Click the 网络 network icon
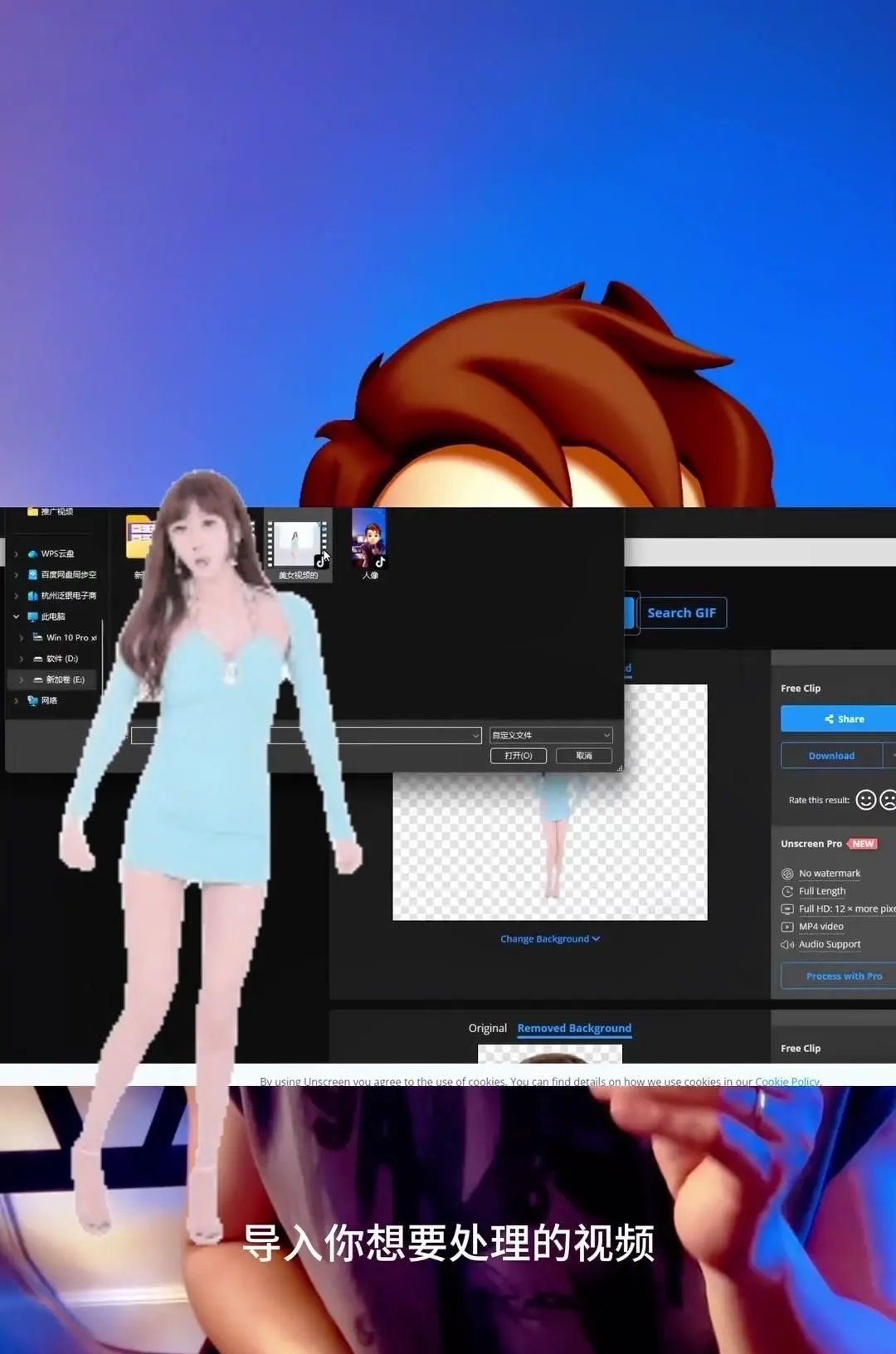896x1354 pixels. click(33, 700)
